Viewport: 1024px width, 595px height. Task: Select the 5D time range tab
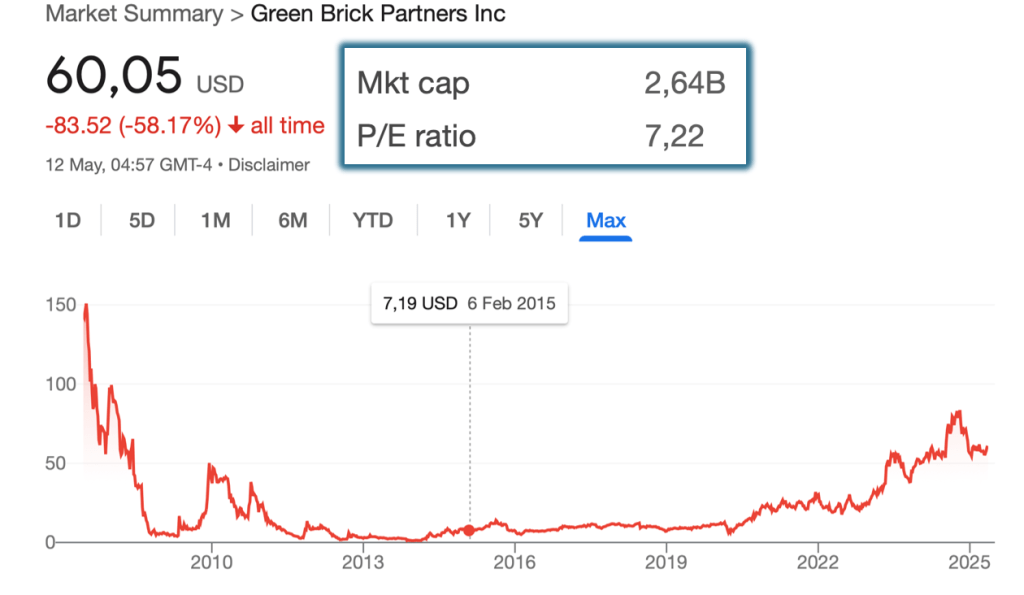(142, 220)
